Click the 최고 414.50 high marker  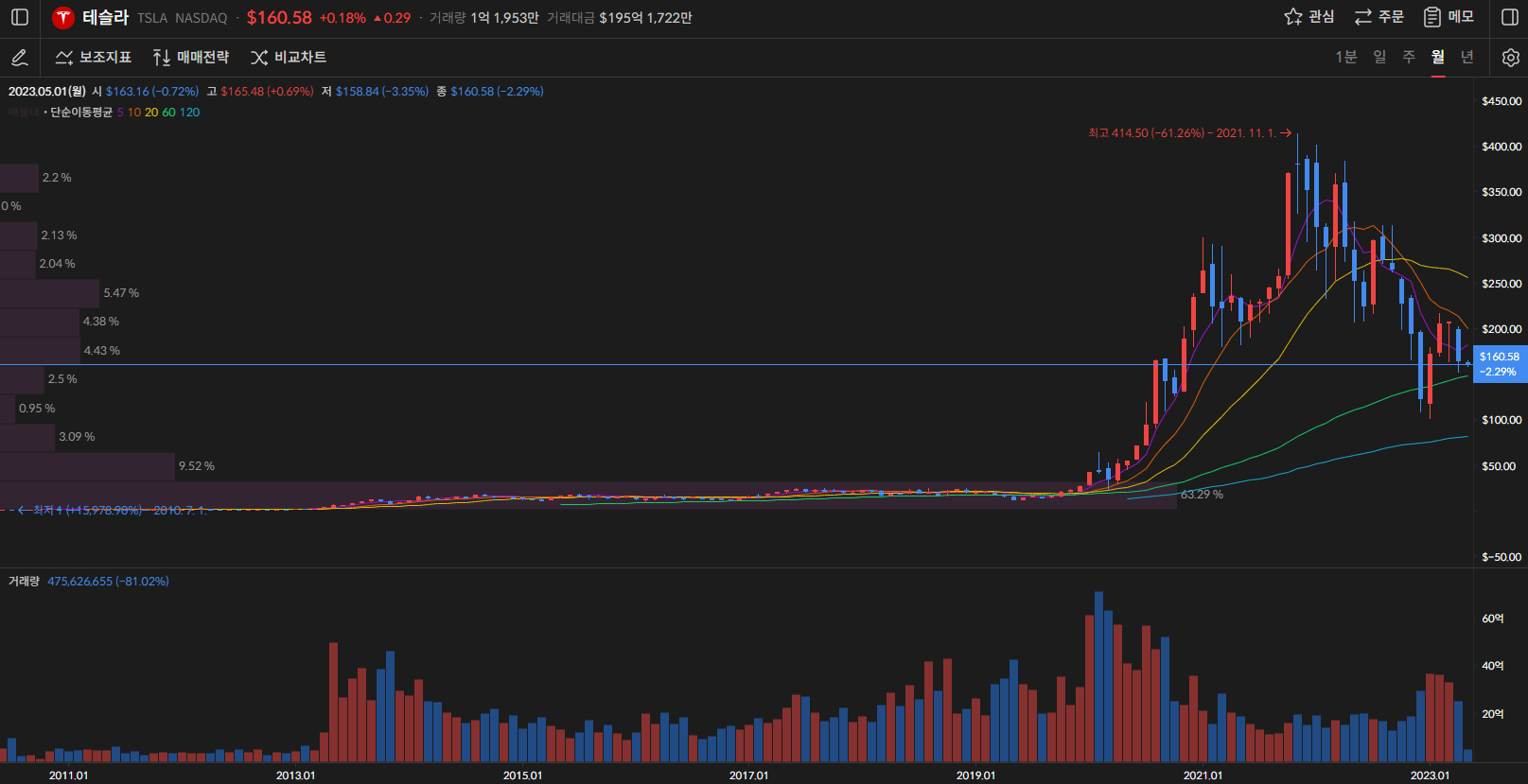(x=1189, y=133)
